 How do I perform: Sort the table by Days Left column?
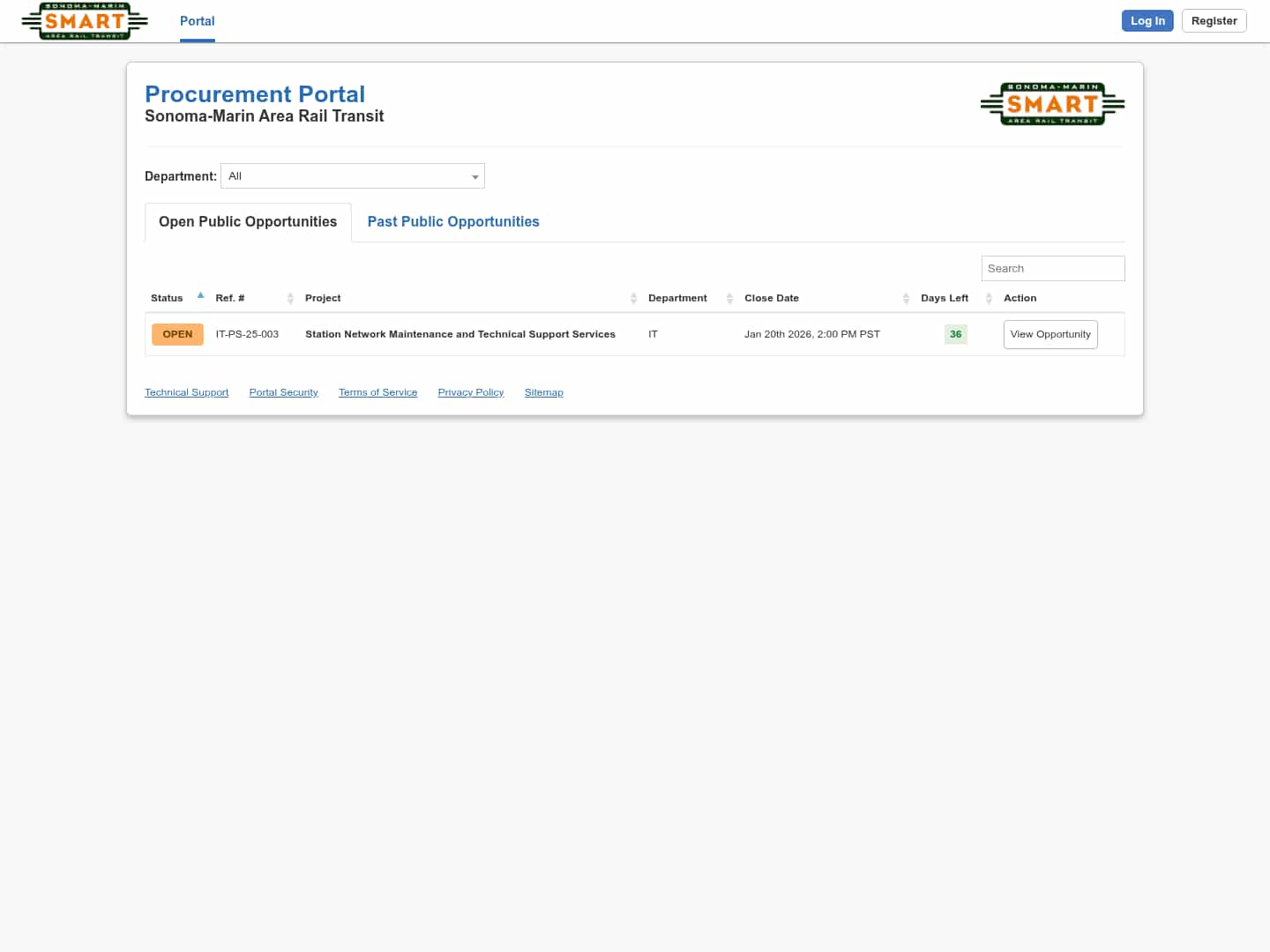click(988, 298)
